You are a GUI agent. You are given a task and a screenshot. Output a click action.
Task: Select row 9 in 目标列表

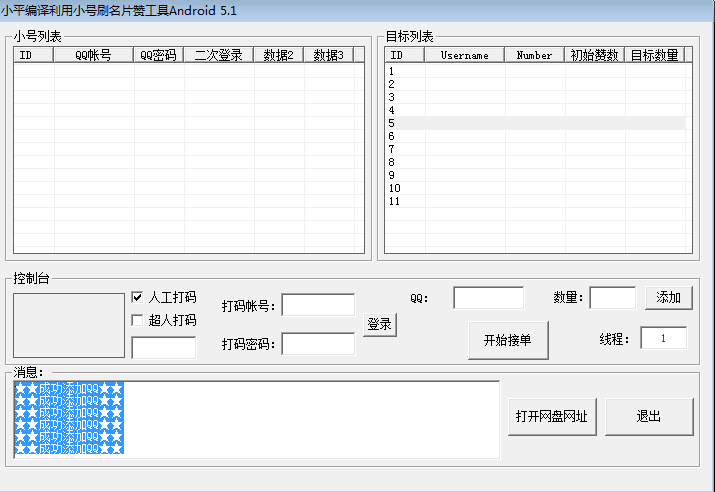click(535, 175)
